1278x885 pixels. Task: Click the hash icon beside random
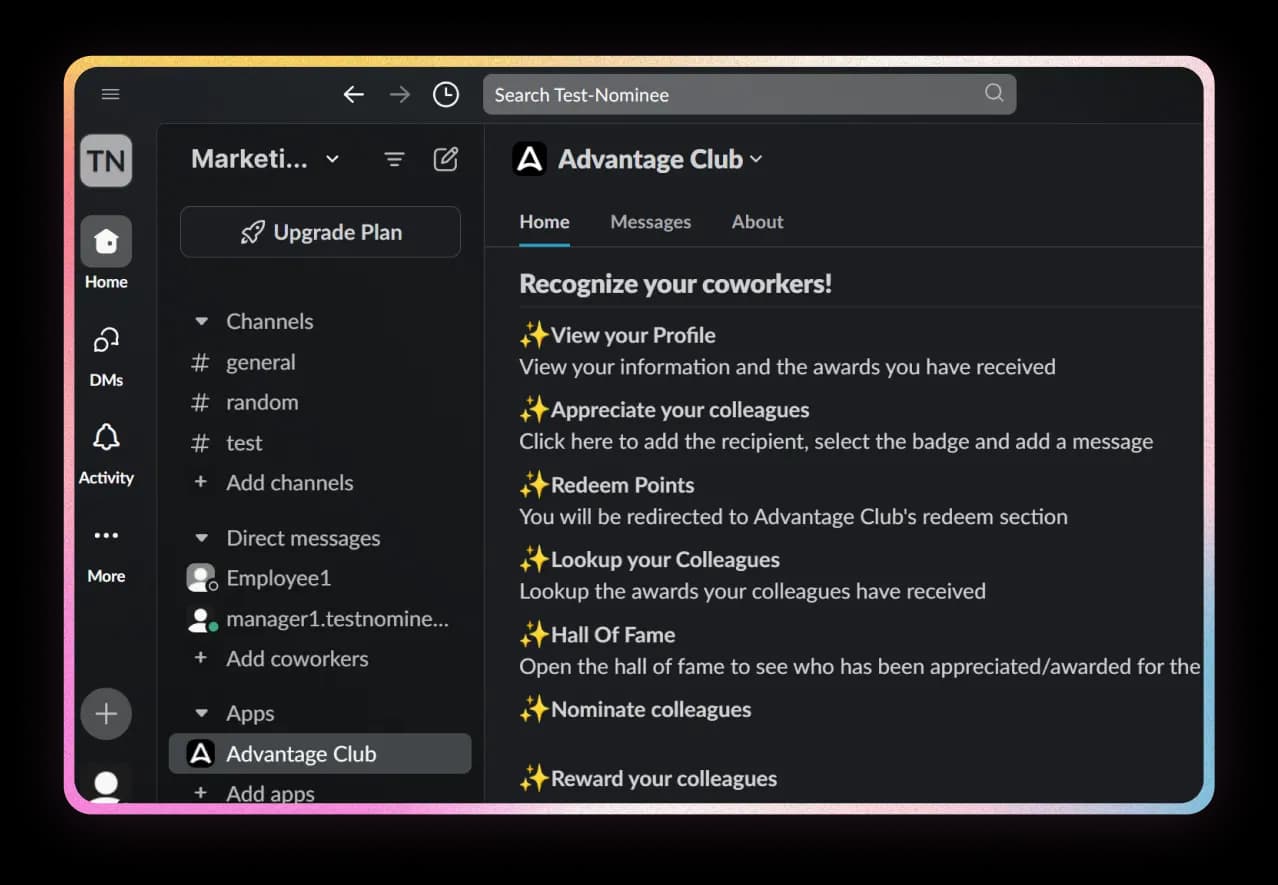coord(200,402)
